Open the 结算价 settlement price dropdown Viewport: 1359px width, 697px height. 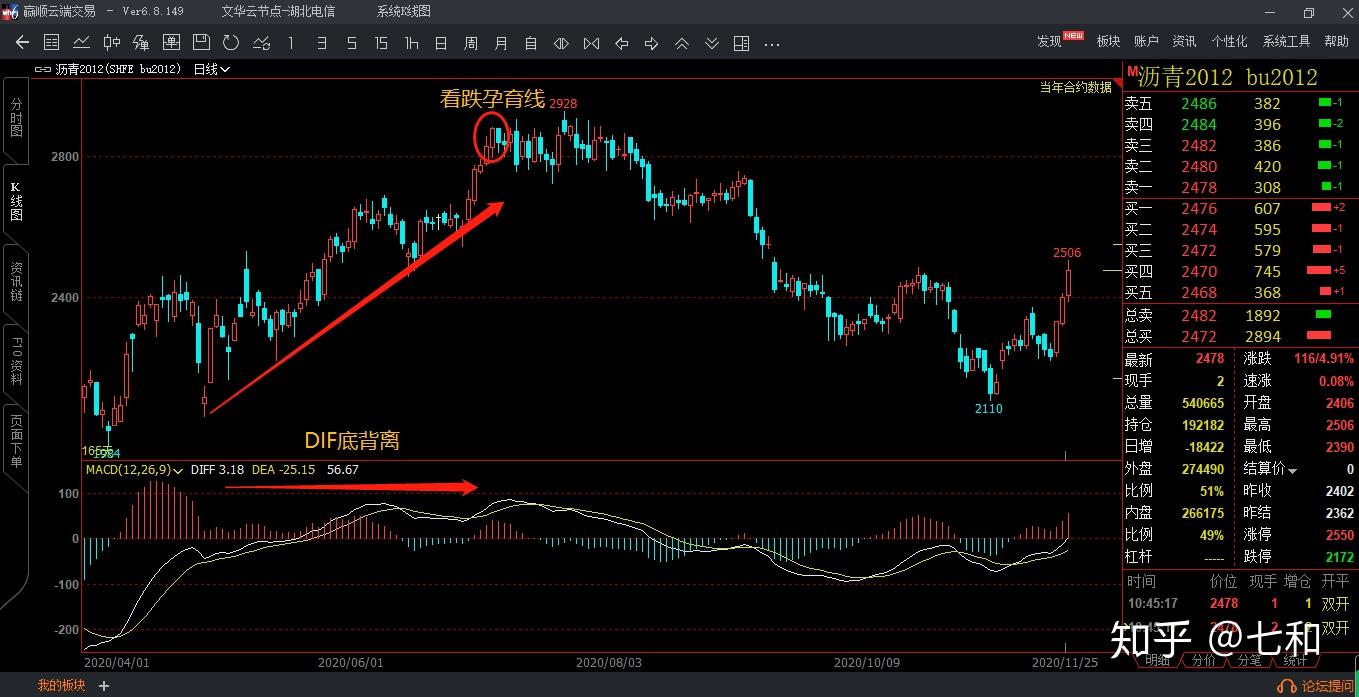(1289, 469)
